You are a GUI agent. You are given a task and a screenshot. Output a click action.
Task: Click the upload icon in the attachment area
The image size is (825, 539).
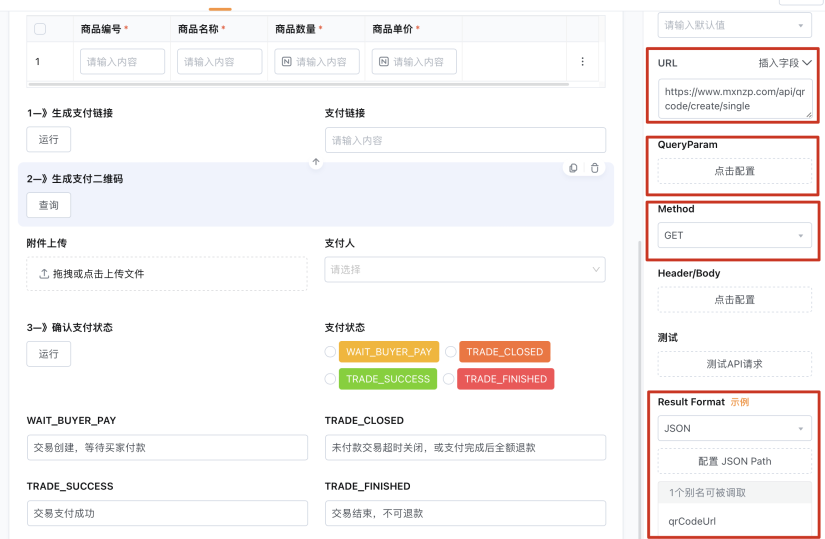[44, 274]
